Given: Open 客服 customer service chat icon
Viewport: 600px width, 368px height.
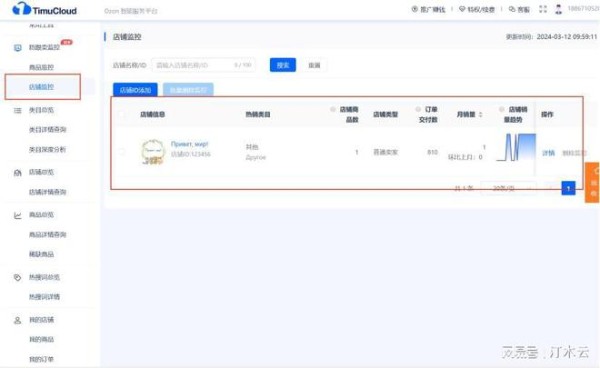Looking at the screenshot, I should (512, 9).
